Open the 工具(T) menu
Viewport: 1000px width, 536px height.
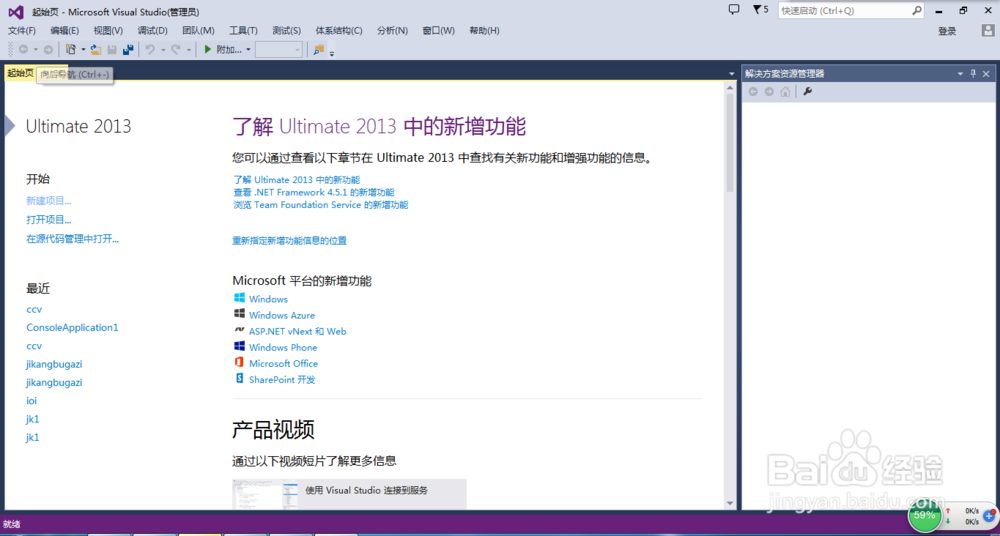click(243, 31)
